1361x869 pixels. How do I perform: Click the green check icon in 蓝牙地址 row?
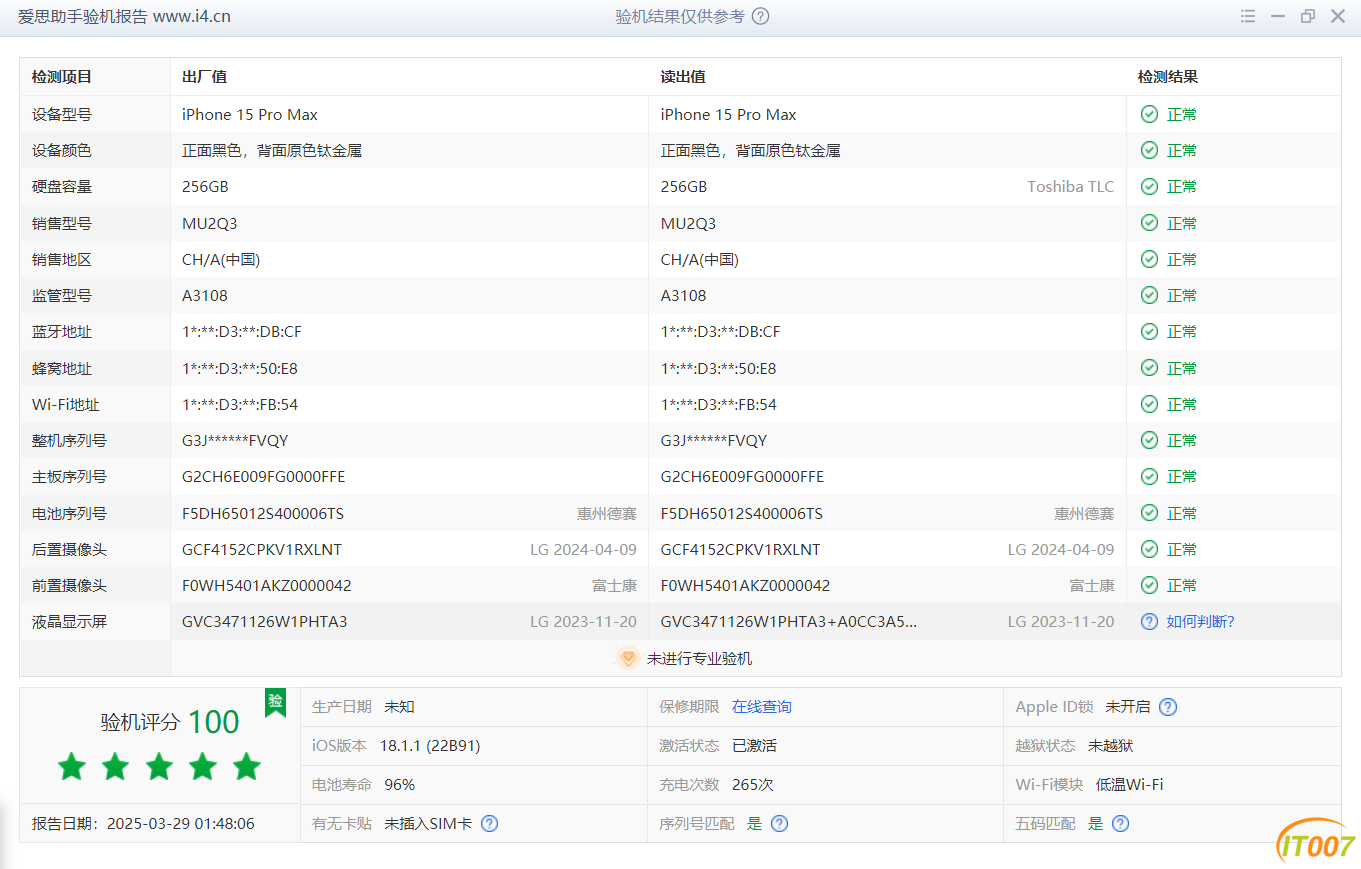coord(1149,332)
